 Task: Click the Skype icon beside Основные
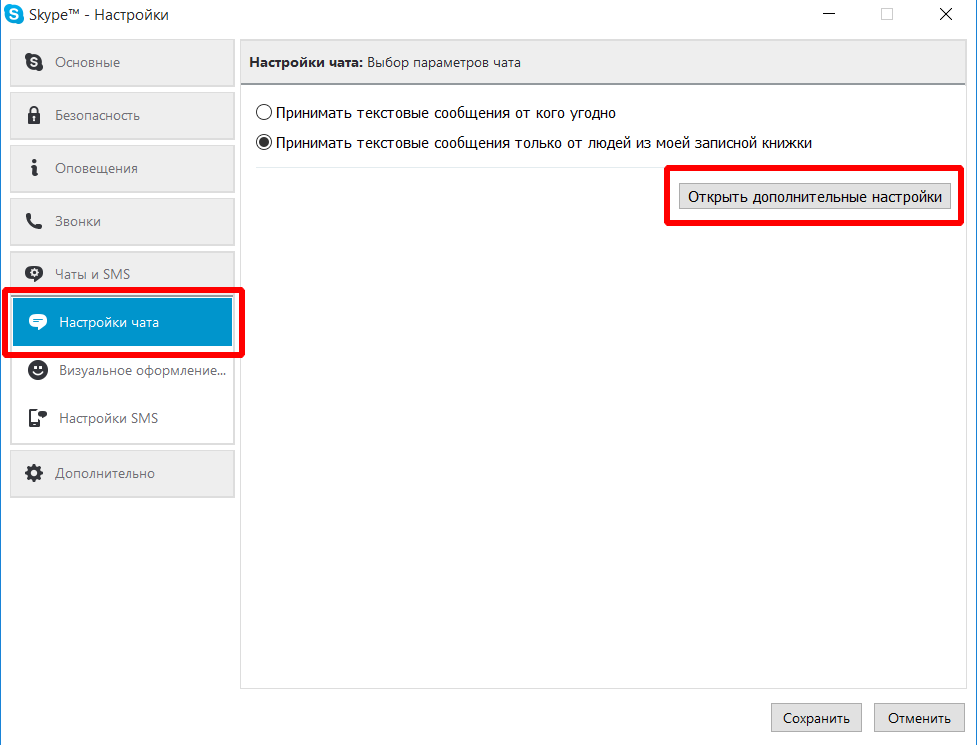34,63
